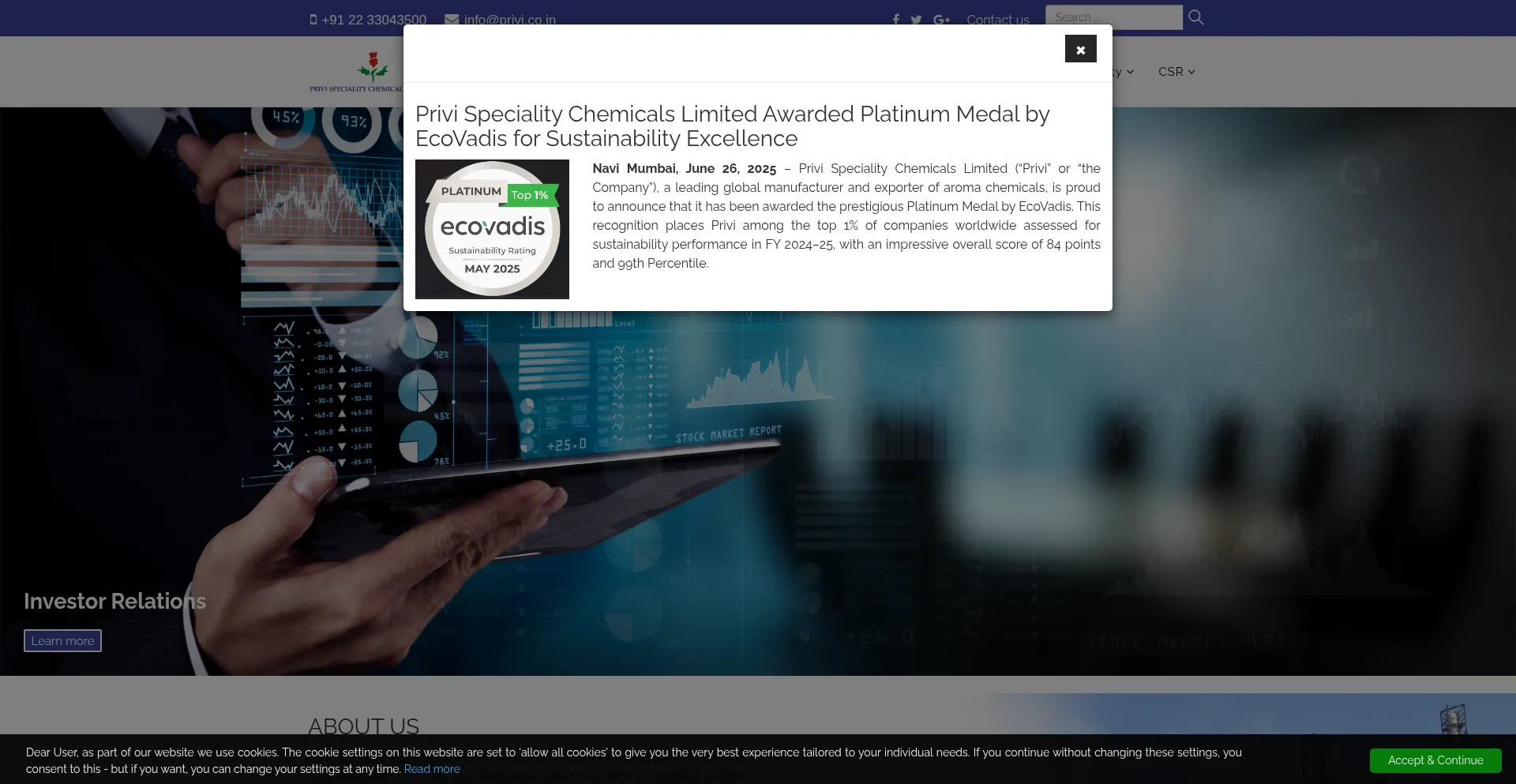Click the search magnifier icon
The image size is (1516, 784).
[x=1195, y=17]
